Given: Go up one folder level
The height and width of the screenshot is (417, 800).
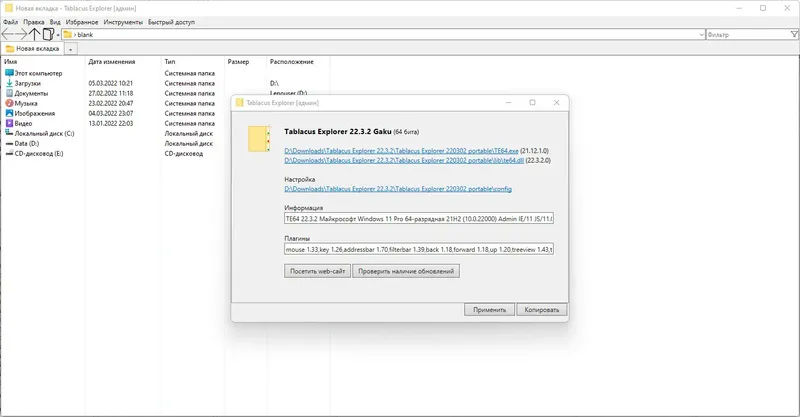Looking at the screenshot, I should [x=34, y=34].
